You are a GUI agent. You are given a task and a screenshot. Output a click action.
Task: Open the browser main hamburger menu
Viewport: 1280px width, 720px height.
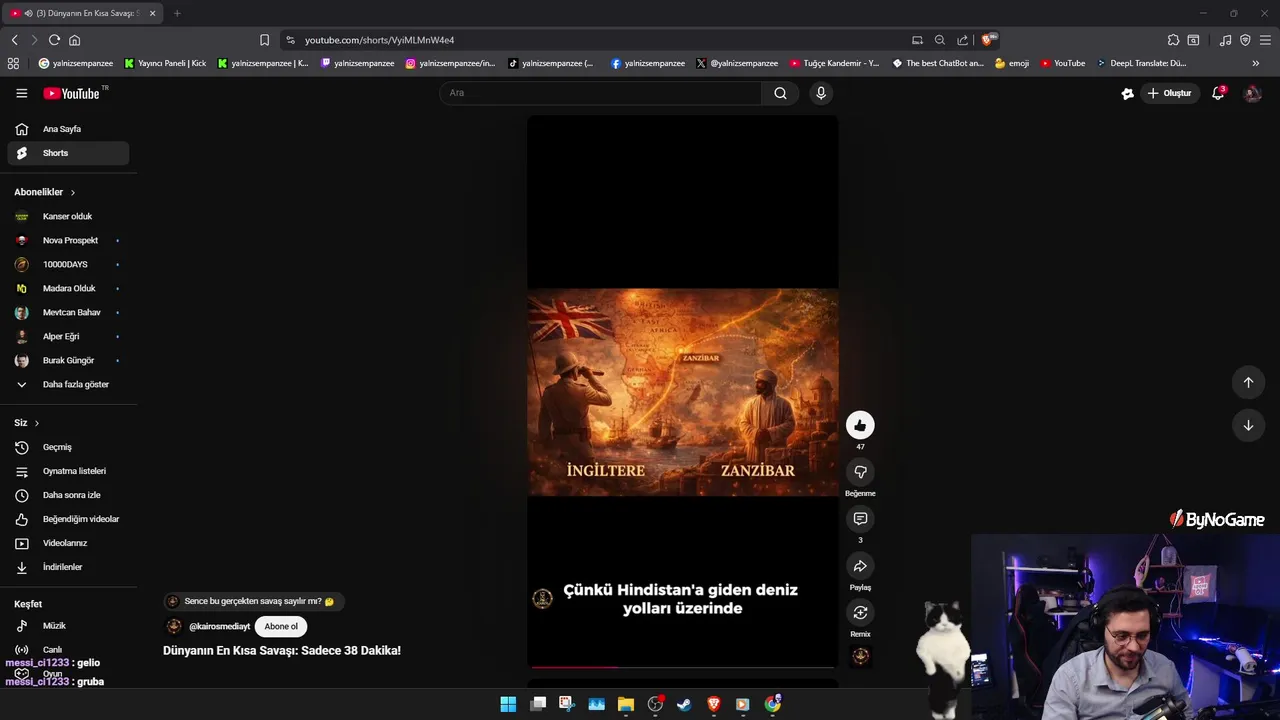tap(1265, 40)
